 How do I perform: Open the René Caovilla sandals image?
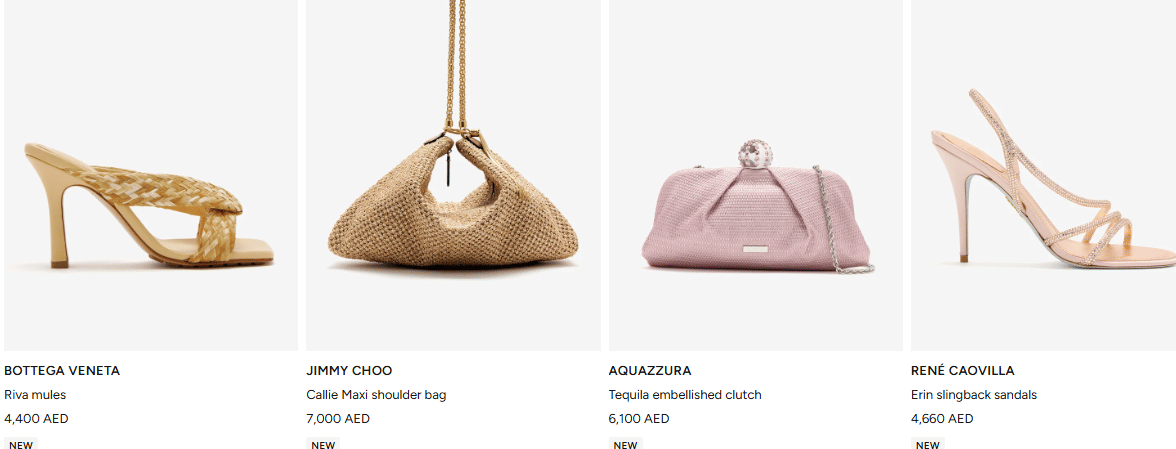[1043, 175]
